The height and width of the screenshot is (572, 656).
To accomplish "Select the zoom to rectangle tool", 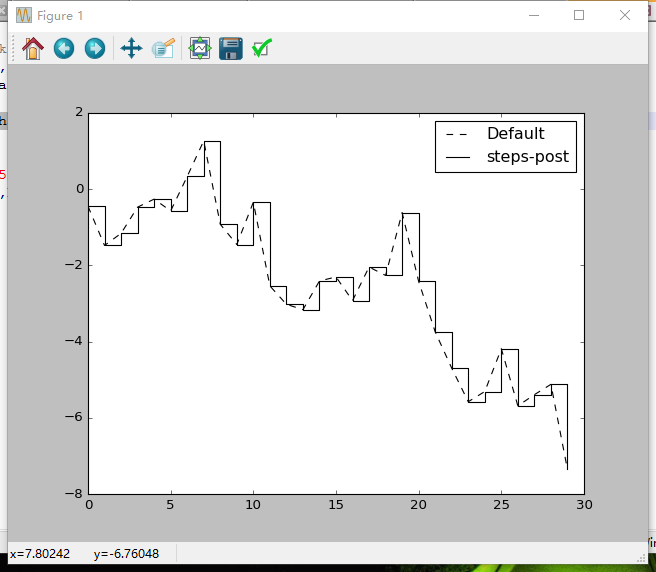I will coord(163,49).
